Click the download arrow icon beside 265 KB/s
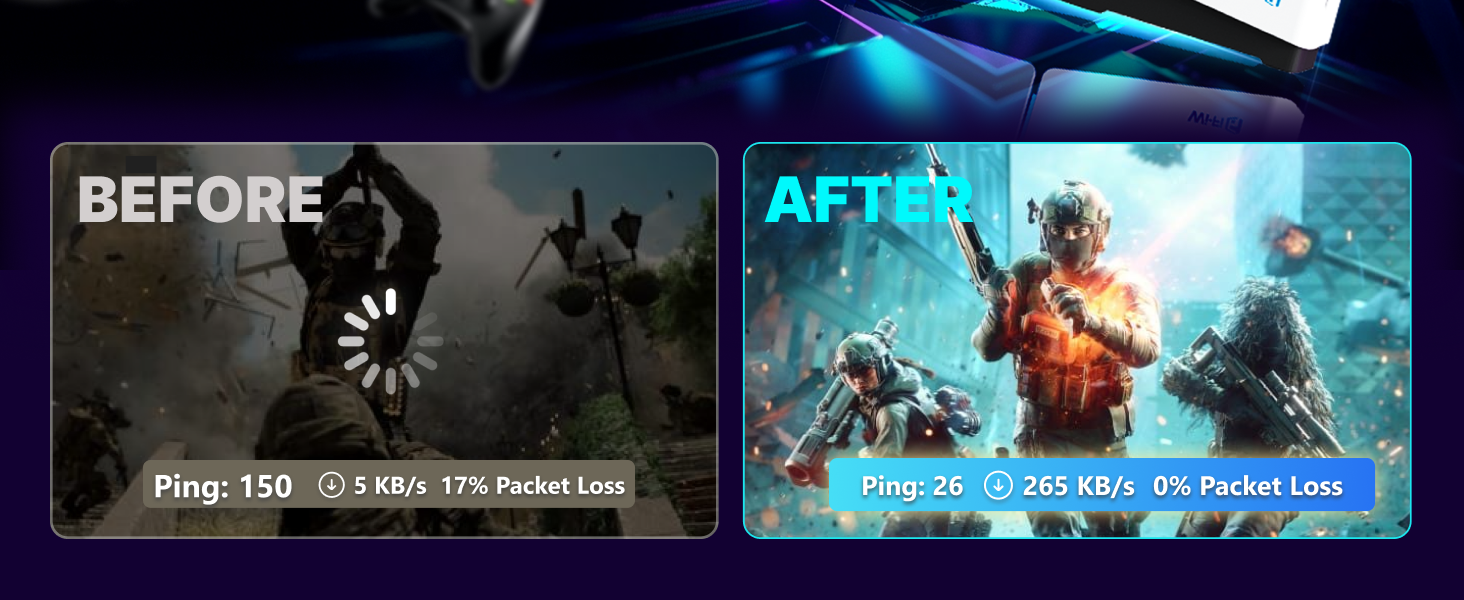Image resolution: width=1464 pixels, height=600 pixels. [998, 486]
